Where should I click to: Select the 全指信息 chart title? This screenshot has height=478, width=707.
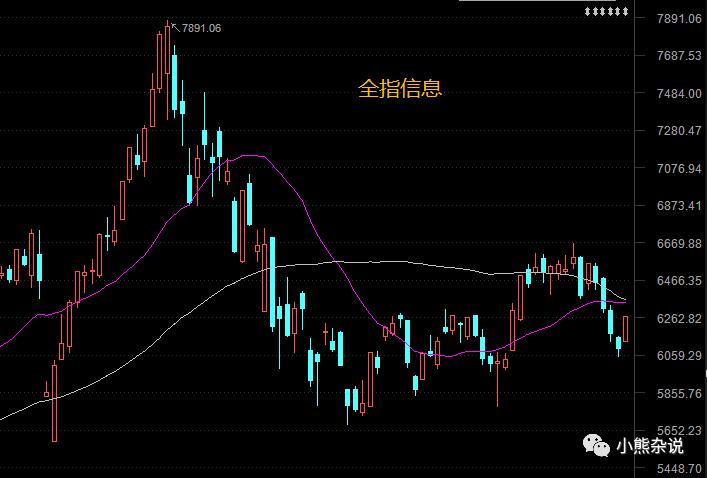point(400,88)
